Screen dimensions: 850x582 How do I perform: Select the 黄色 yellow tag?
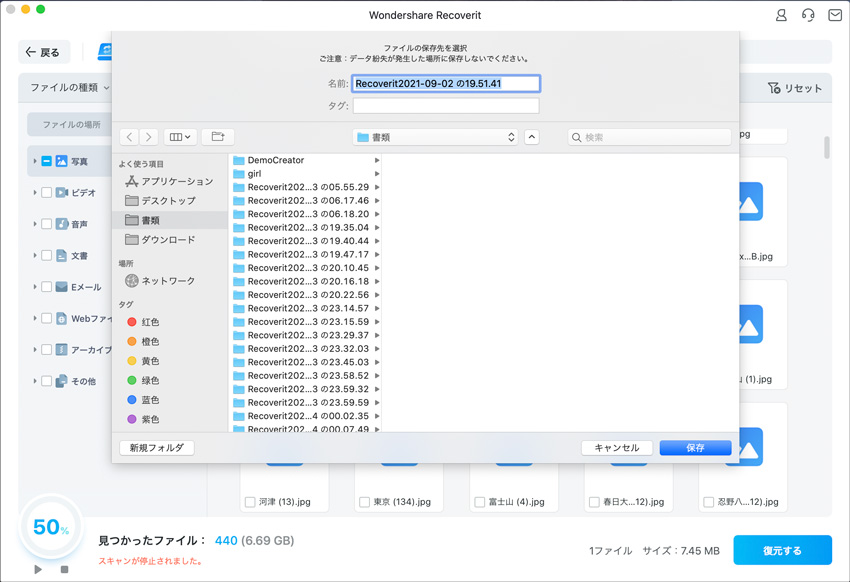click(x=144, y=361)
